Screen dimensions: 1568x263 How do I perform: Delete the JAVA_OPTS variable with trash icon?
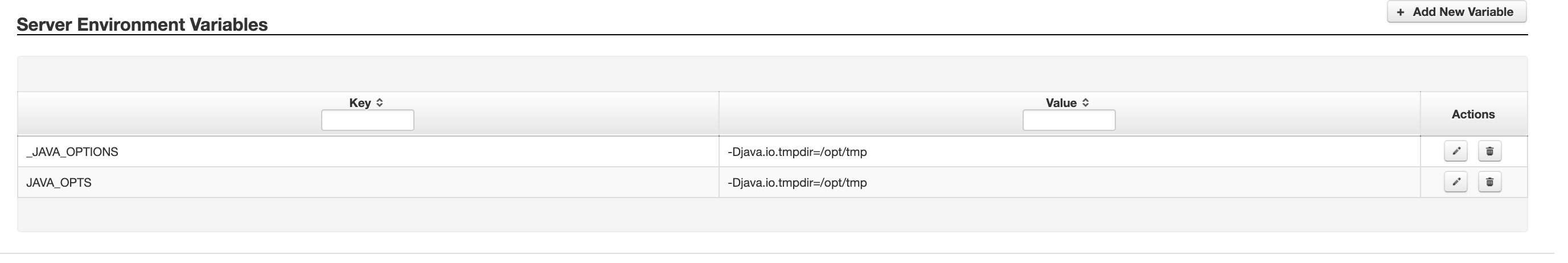point(1489,182)
